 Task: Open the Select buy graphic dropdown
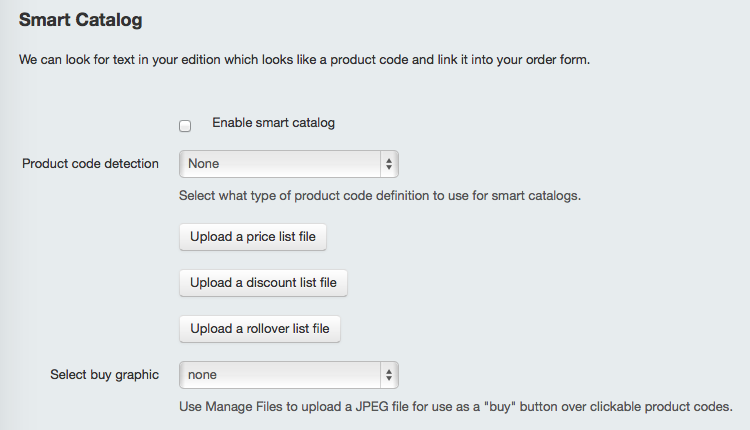point(288,375)
